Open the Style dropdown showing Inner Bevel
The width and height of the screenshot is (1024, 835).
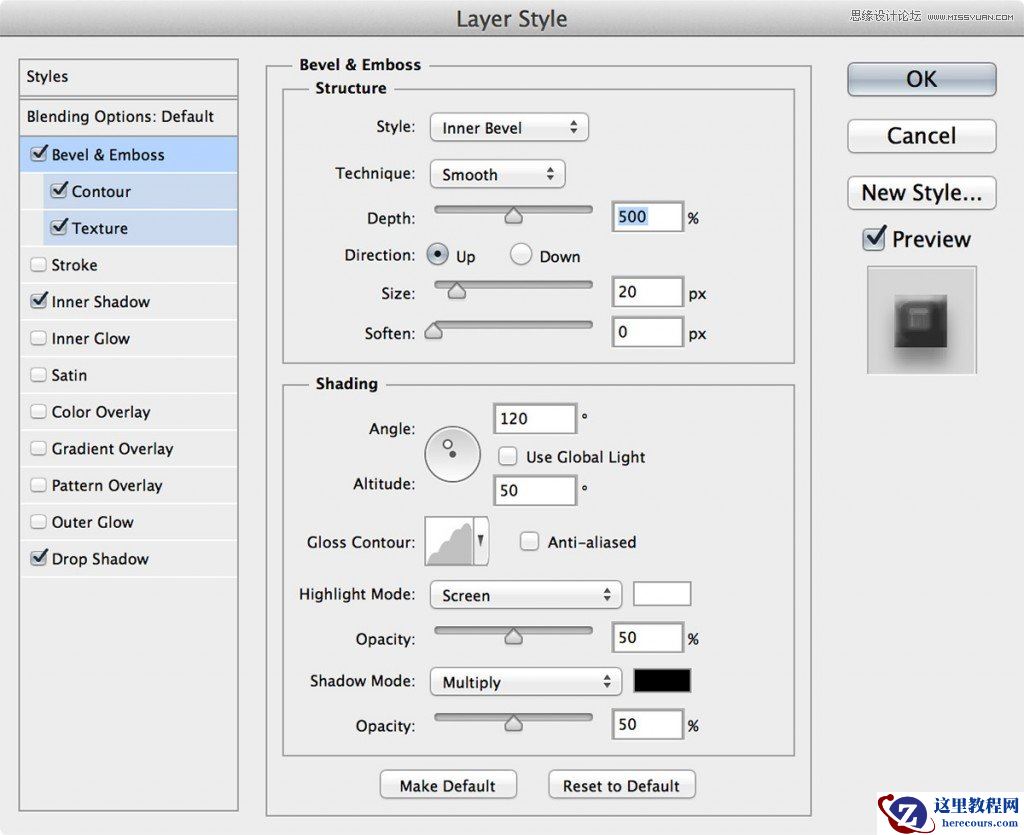pos(508,127)
